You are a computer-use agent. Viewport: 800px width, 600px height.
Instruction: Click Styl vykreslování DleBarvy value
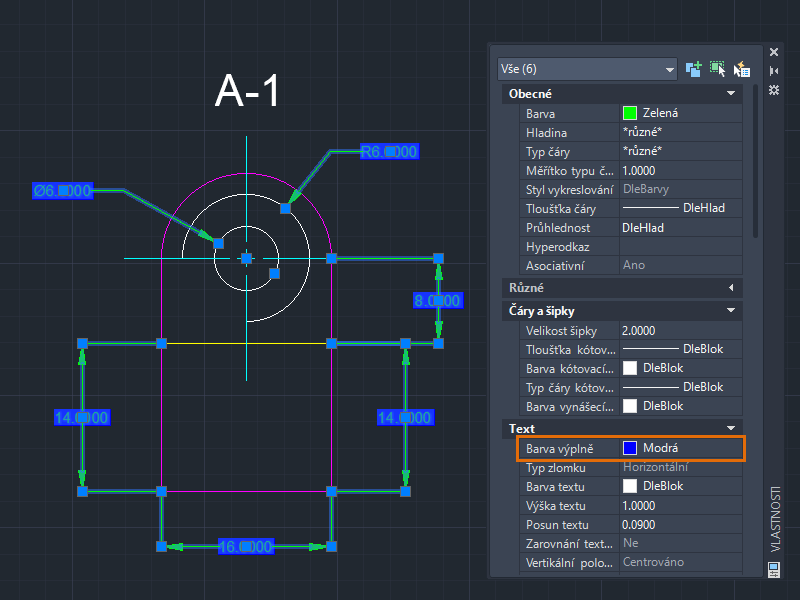coord(681,189)
